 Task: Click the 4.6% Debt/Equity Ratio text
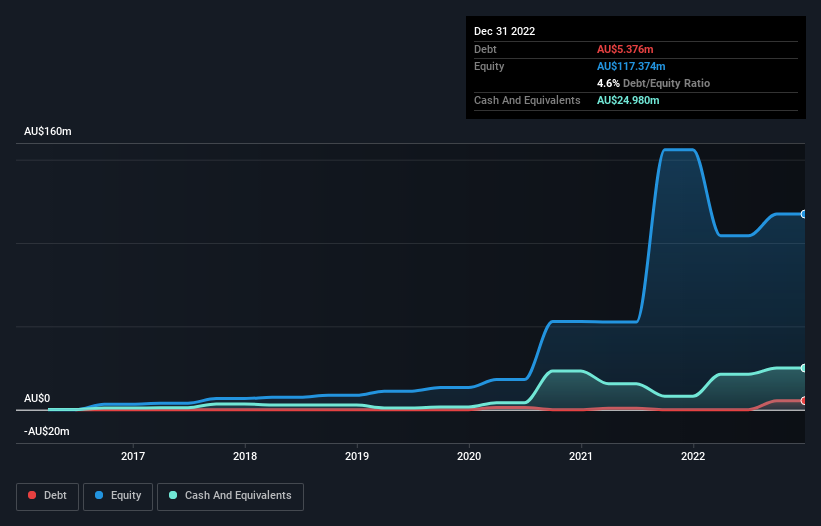653,83
